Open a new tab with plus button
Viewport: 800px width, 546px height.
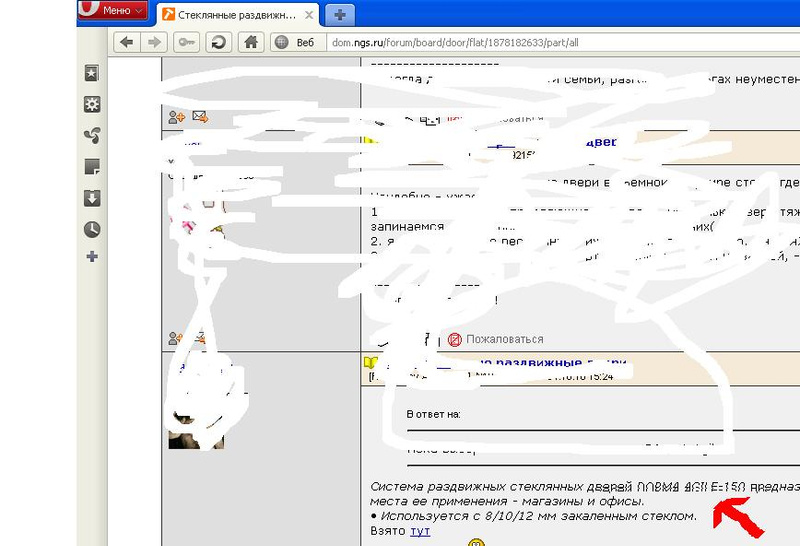tap(340, 15)
